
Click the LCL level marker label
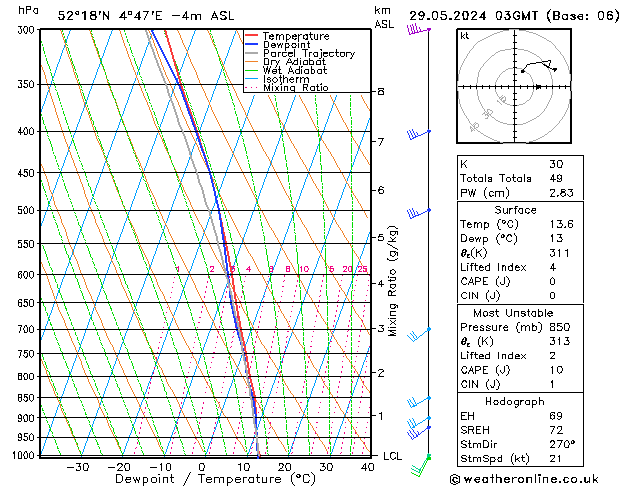392,456
